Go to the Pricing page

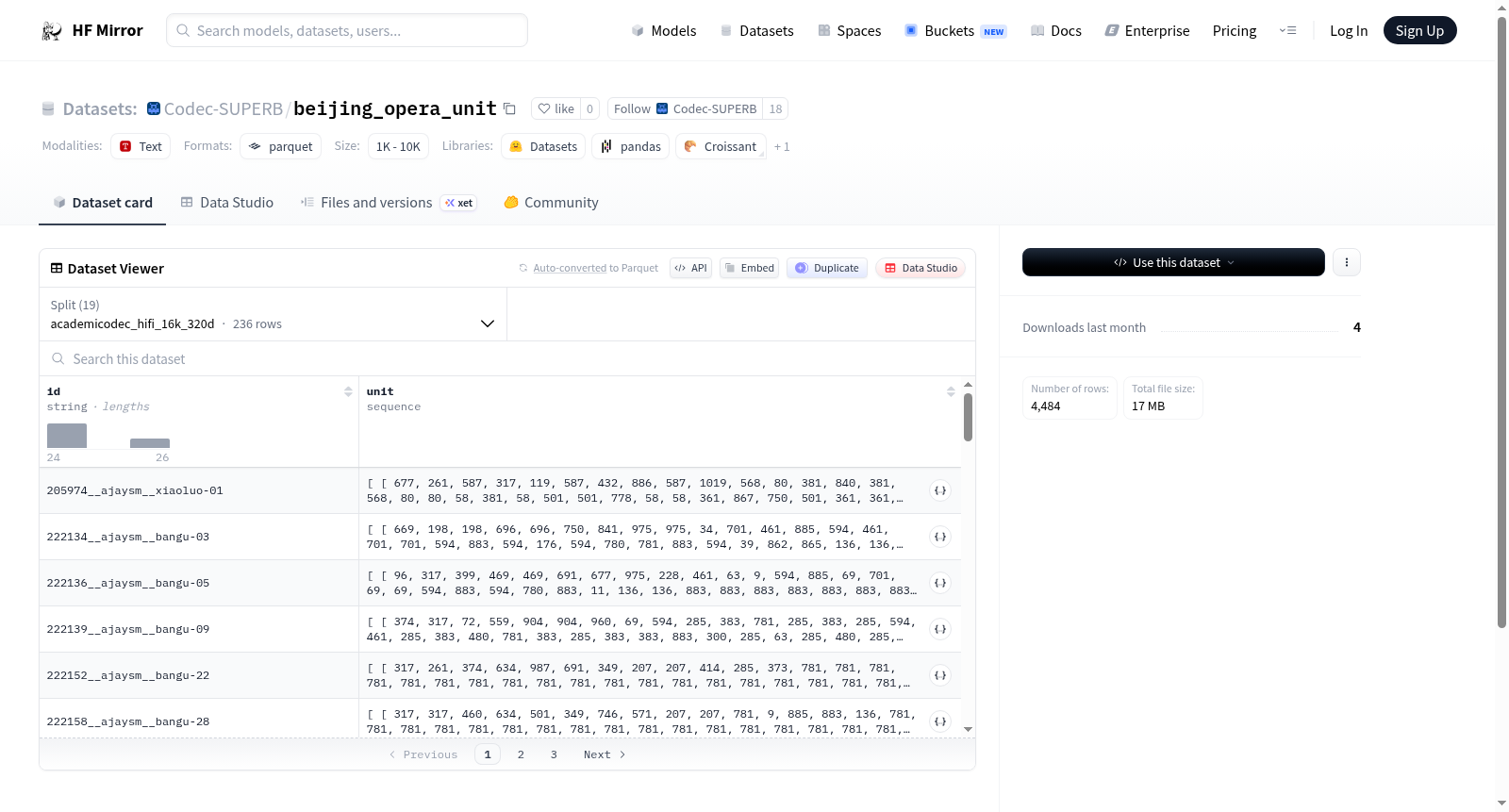click(x=1235, y=31)
